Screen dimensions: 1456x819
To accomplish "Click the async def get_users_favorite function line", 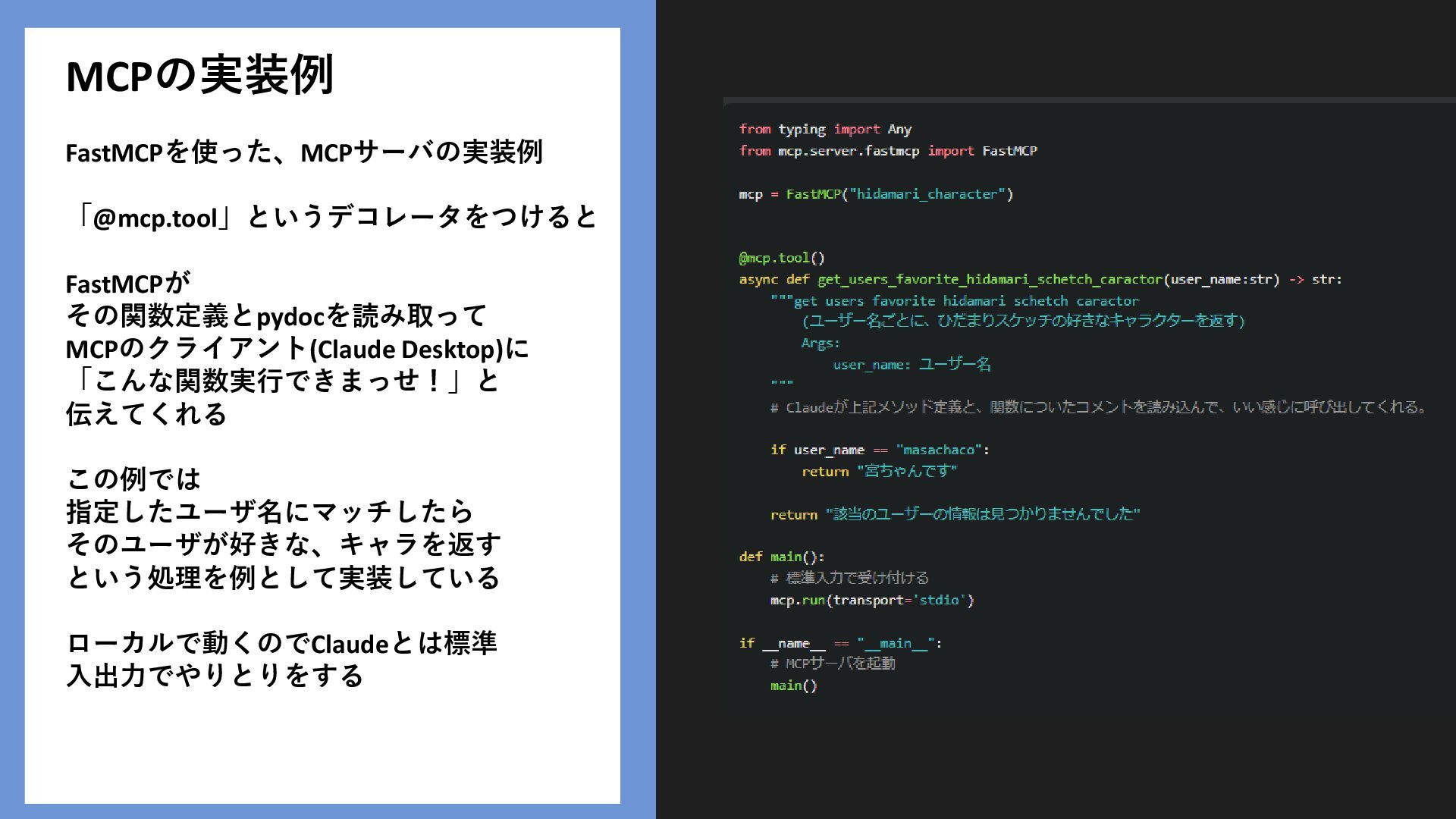I will click(1040, 280).
